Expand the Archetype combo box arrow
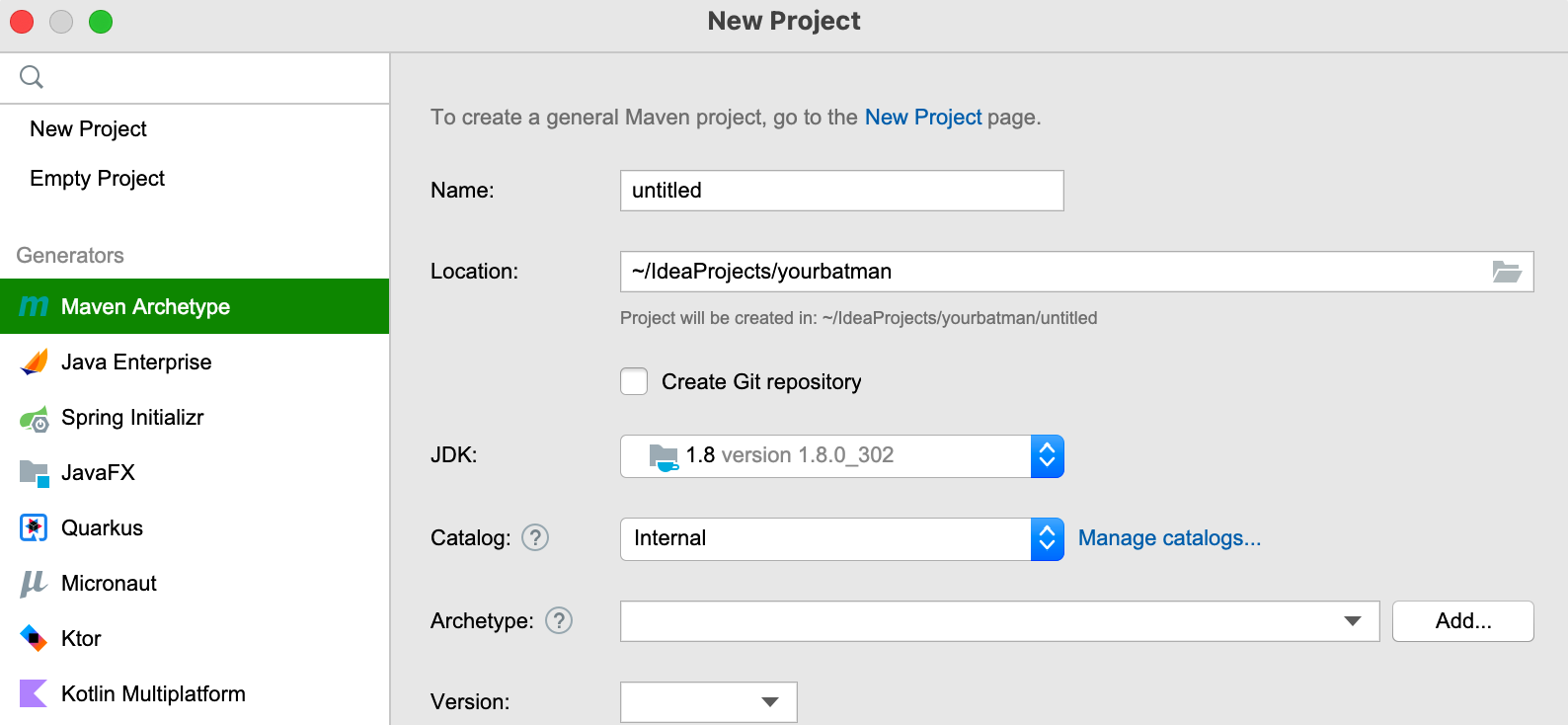This screenshot has height=725, width=1568. point(1353,621)
